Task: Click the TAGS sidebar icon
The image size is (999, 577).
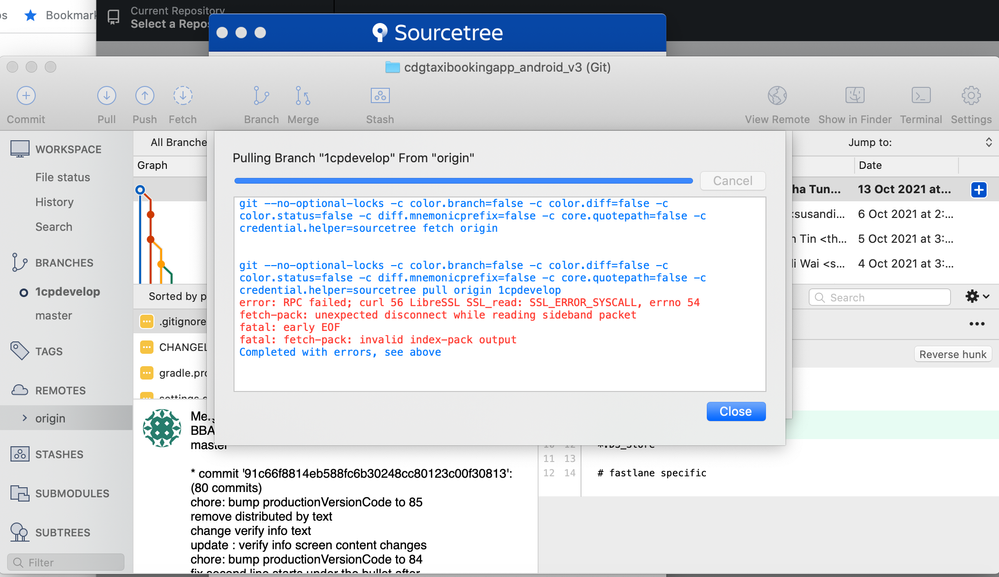Action: point(19,350)
